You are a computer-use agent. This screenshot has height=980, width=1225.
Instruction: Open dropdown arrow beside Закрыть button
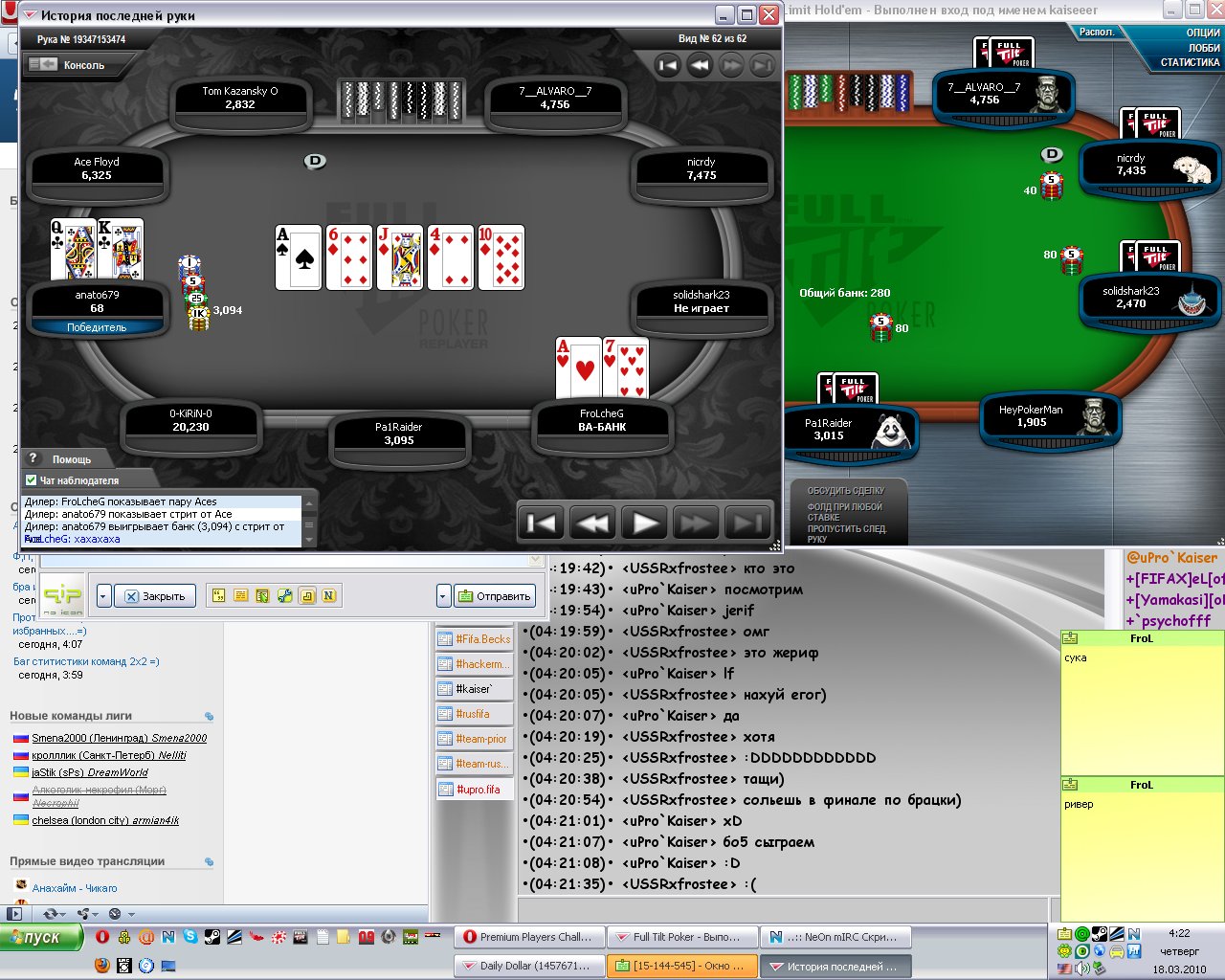104,596
